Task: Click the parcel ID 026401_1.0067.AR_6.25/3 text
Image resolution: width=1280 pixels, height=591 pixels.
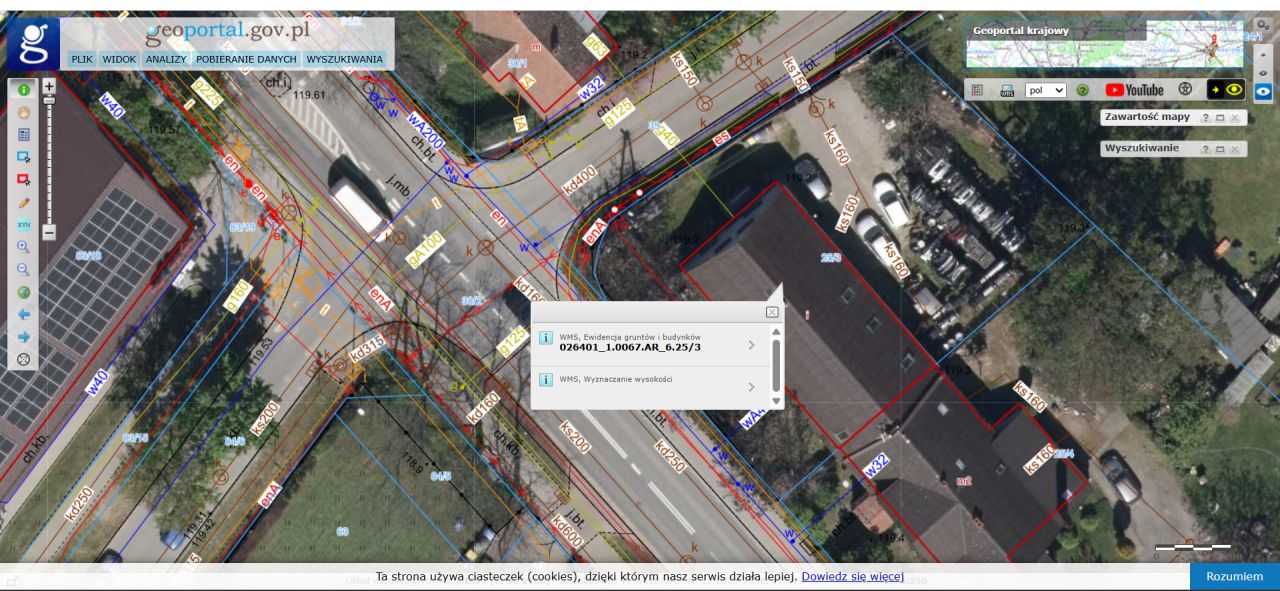Action: 630,347
